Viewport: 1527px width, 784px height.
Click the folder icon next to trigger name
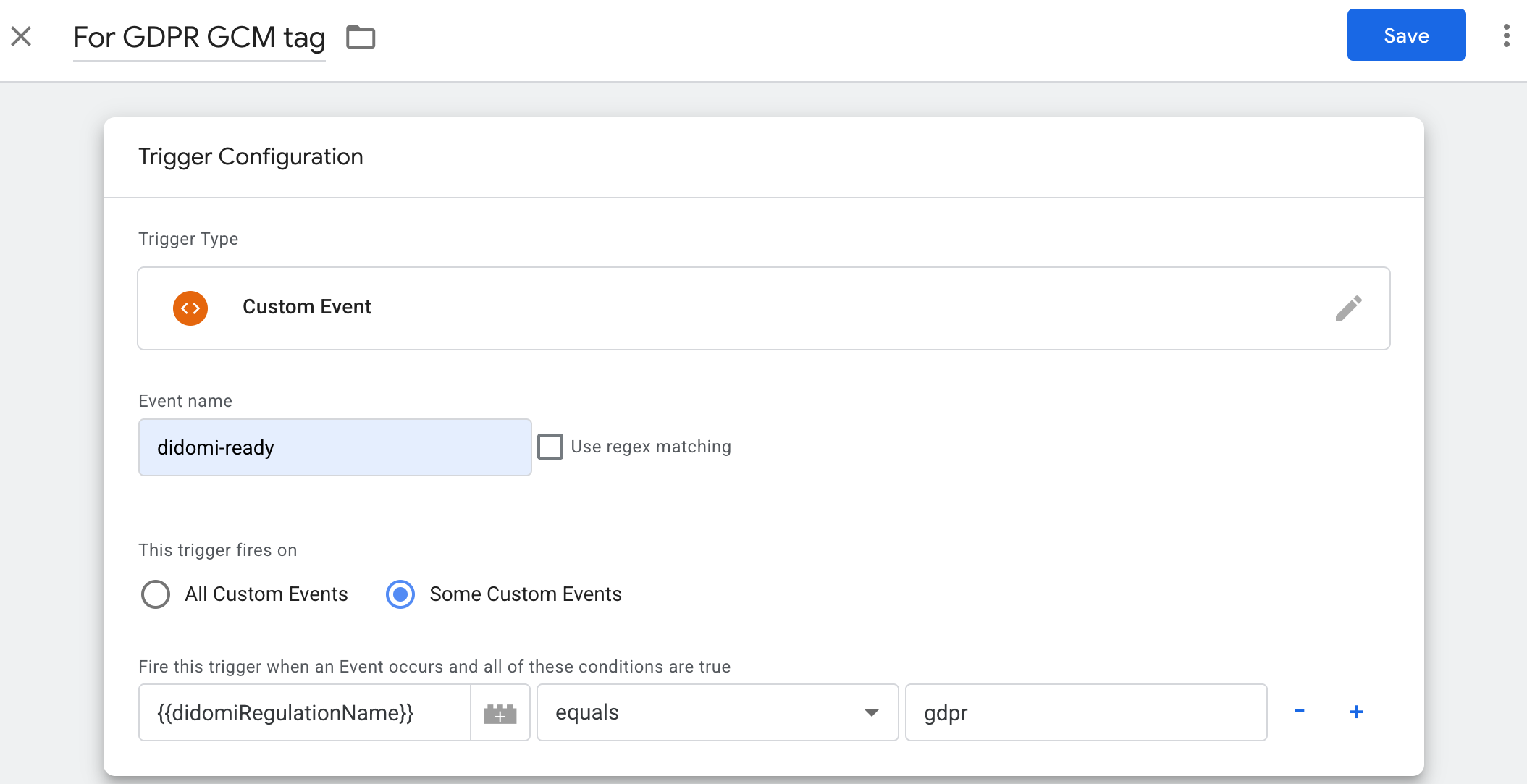[360, 37]
